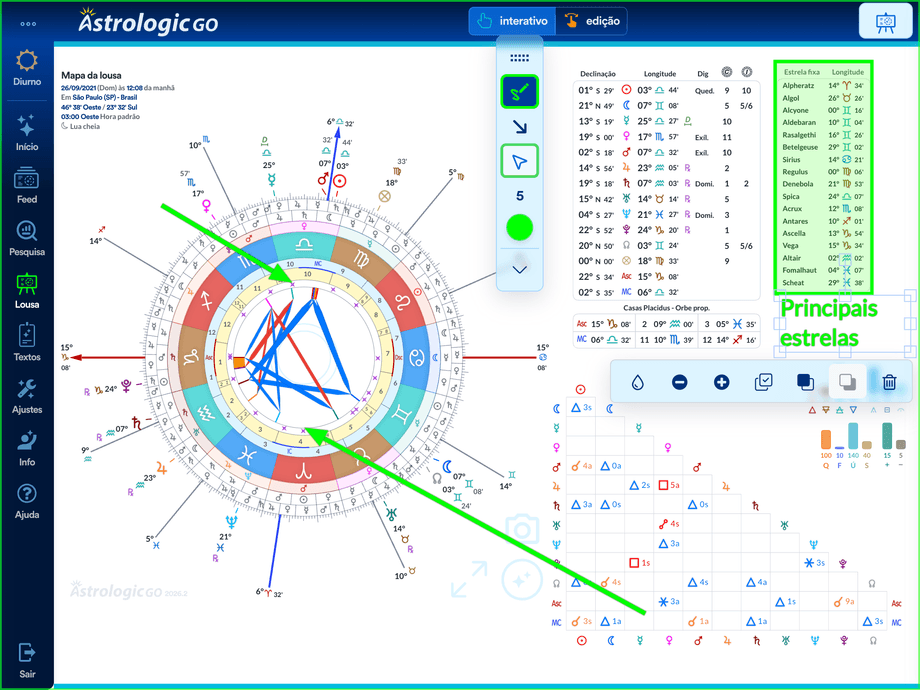Screen dimensions: 920x690
Task: Open the green stroke color swatch
Action: pyautogui.click(x=519, y=228)
